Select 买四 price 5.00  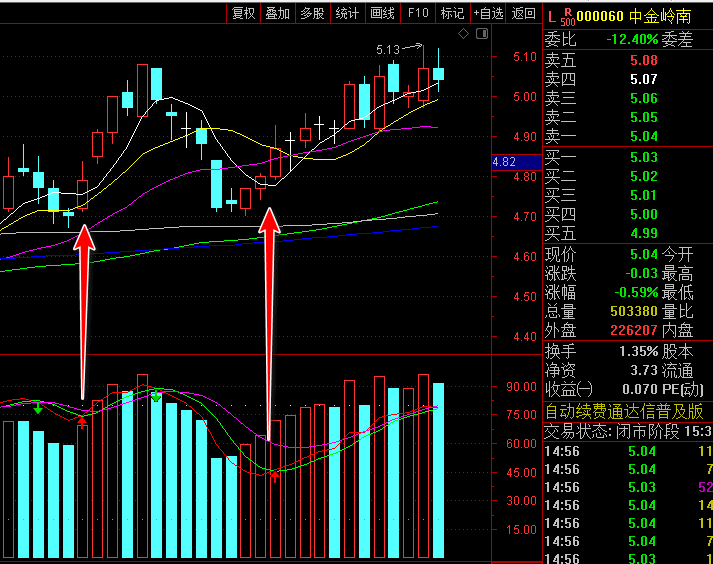tap(644, 214)
